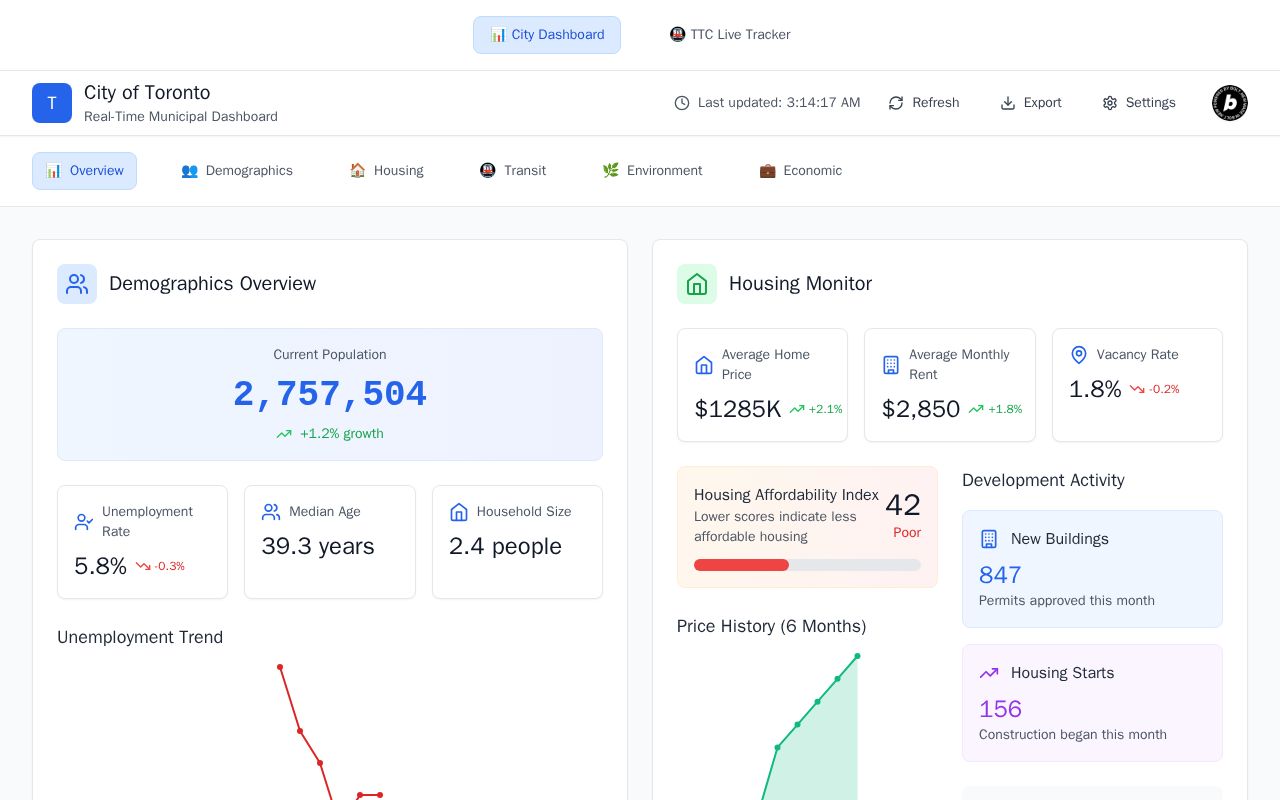Click the green growth arrow under population
The image size is (1280, 800).
click(284, 434)
